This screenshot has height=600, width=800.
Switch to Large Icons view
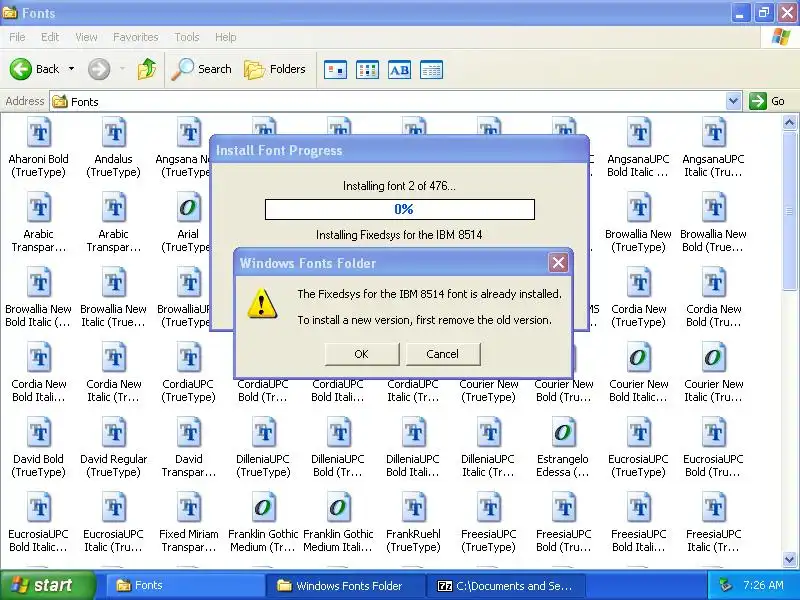[335, 70]
